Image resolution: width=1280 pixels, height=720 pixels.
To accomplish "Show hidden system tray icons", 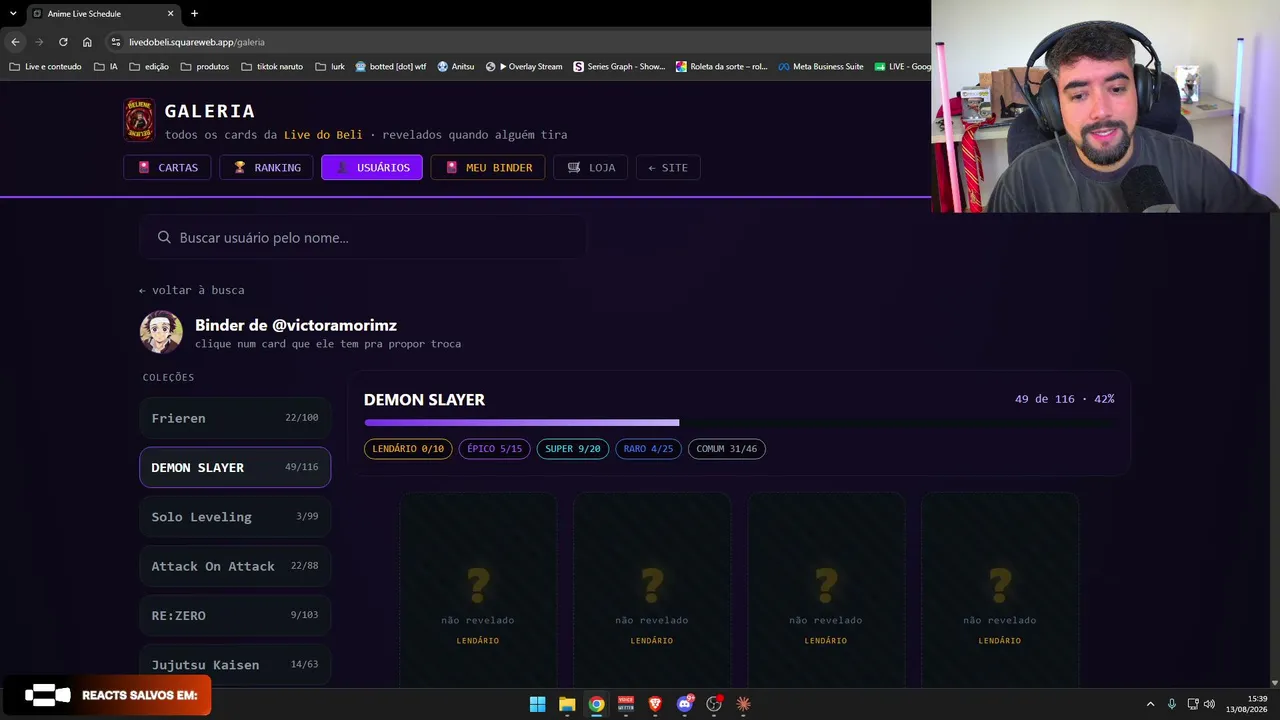I will coord(1150,704).
